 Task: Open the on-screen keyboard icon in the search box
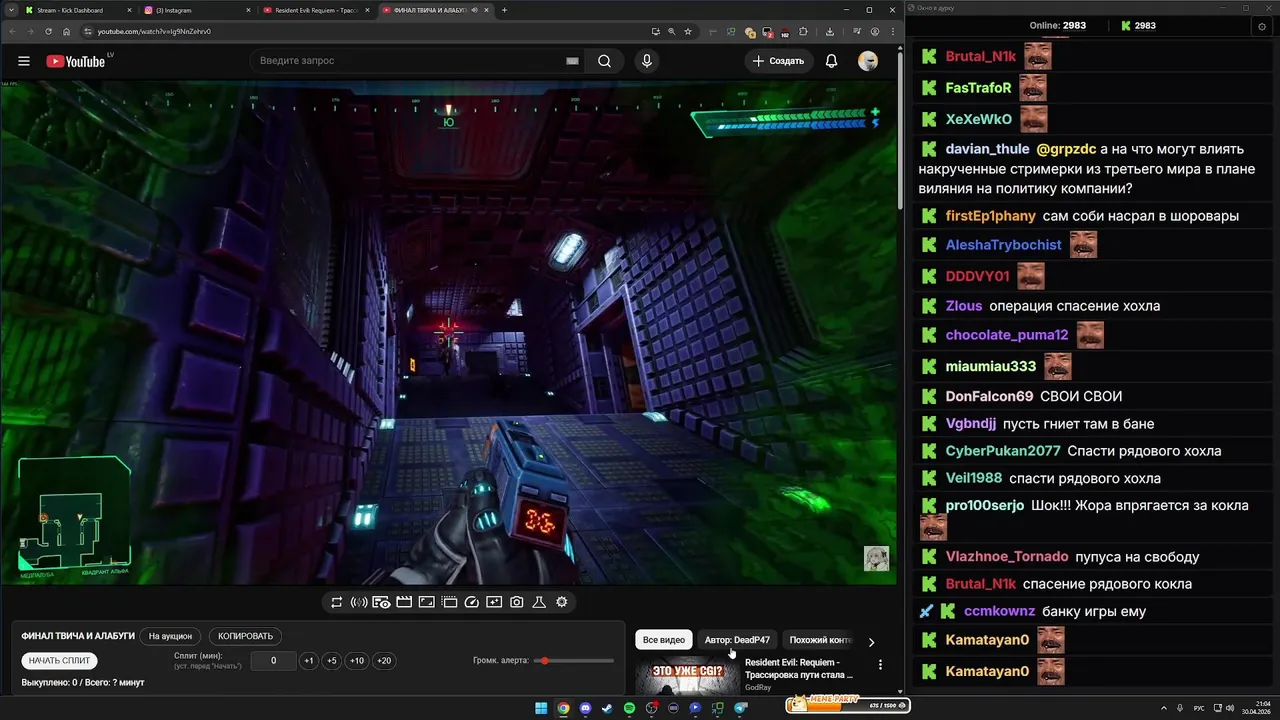tap(572, 61)
